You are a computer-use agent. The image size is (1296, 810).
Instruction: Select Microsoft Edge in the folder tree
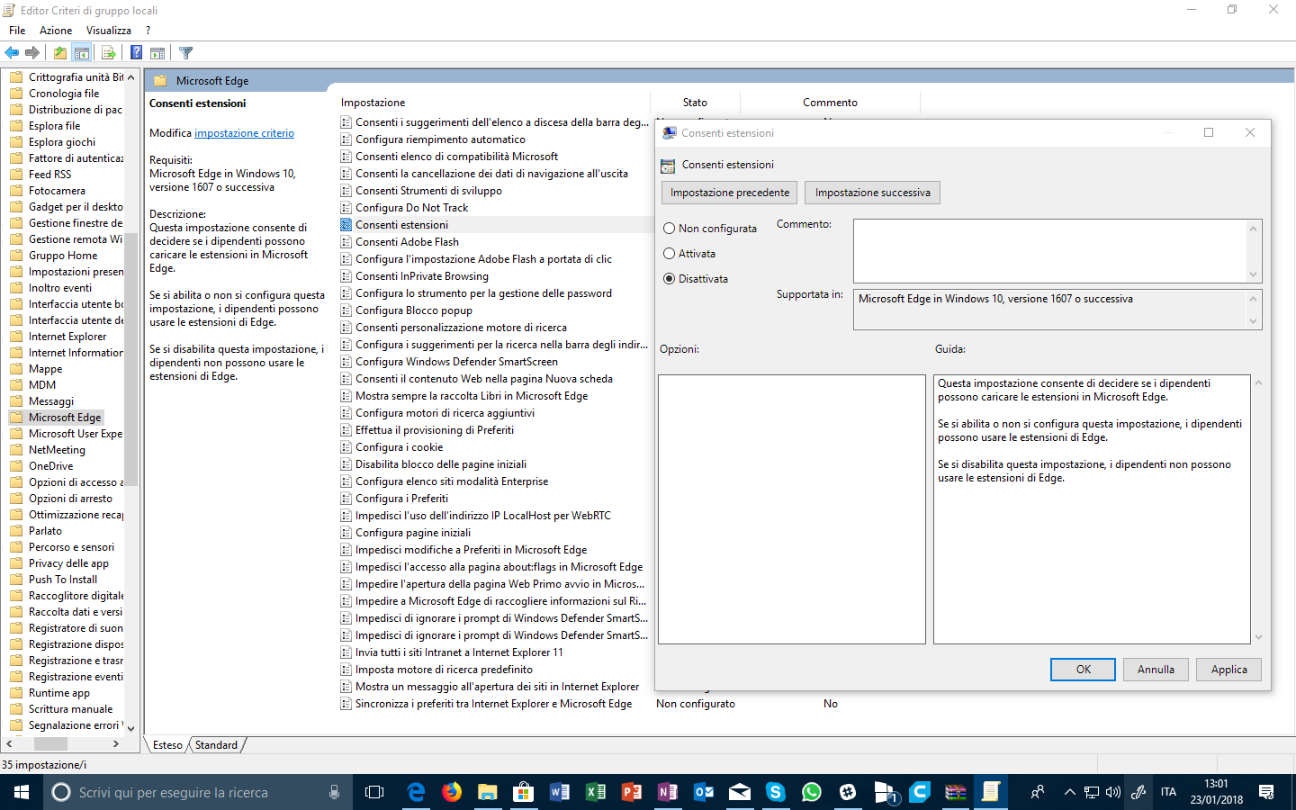[65, 418]
